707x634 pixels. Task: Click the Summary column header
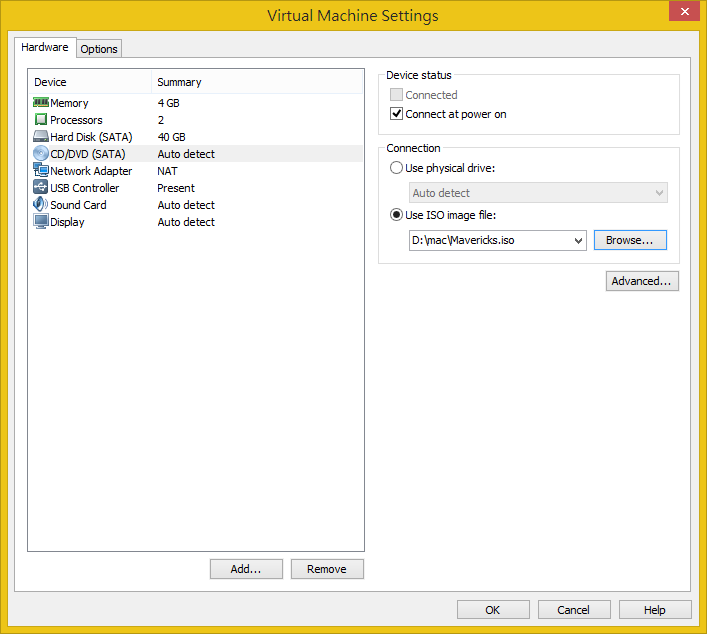pyautogui.click(x=257, y=82)
